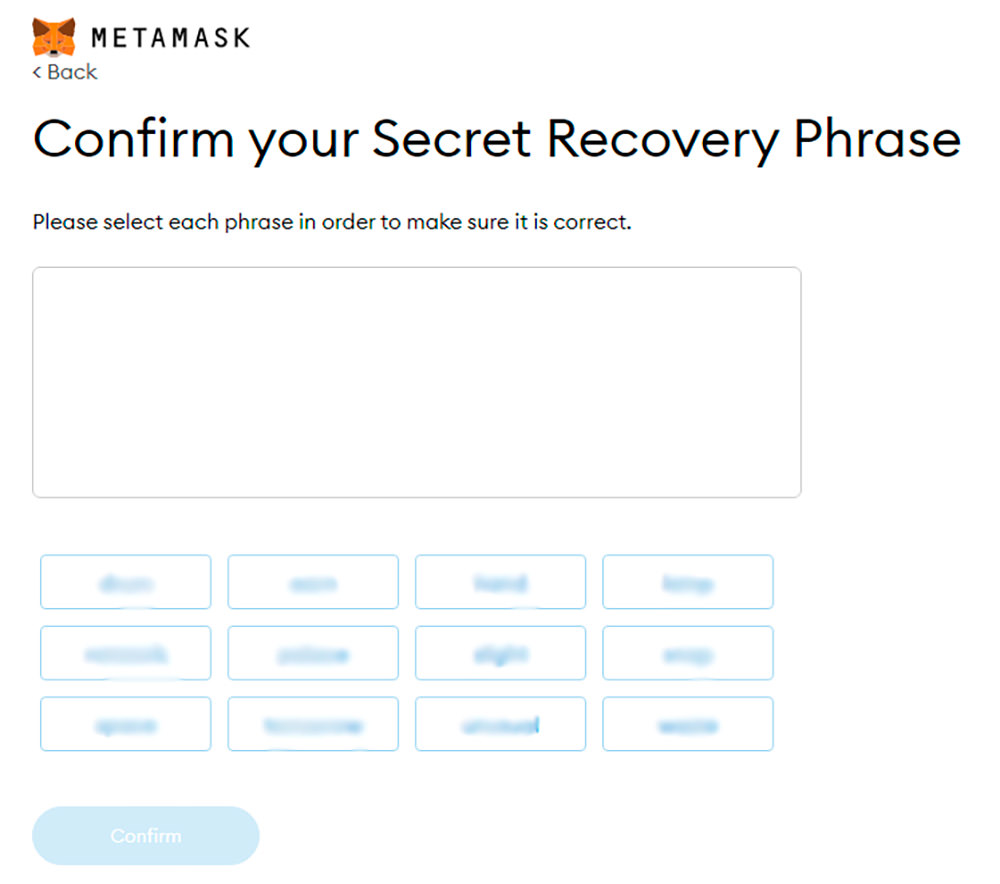
Task: Choose the fourth blurred word, middle row
Action: 688,653
